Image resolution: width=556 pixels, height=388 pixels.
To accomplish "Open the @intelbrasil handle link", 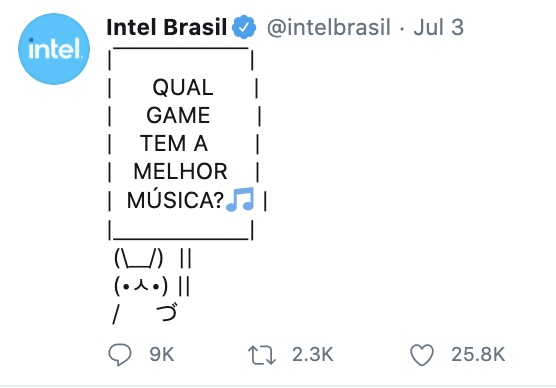I will click(329, 27).
